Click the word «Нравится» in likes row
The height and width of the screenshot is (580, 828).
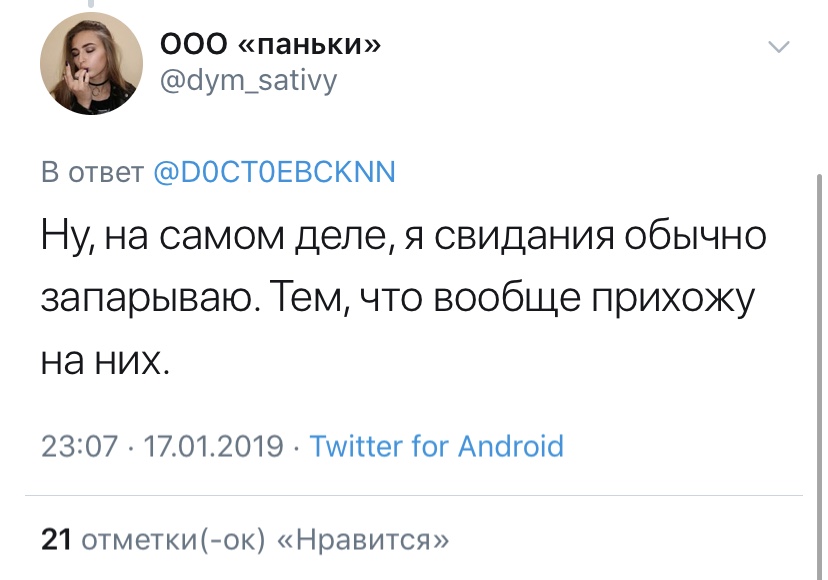pos(362,540)
